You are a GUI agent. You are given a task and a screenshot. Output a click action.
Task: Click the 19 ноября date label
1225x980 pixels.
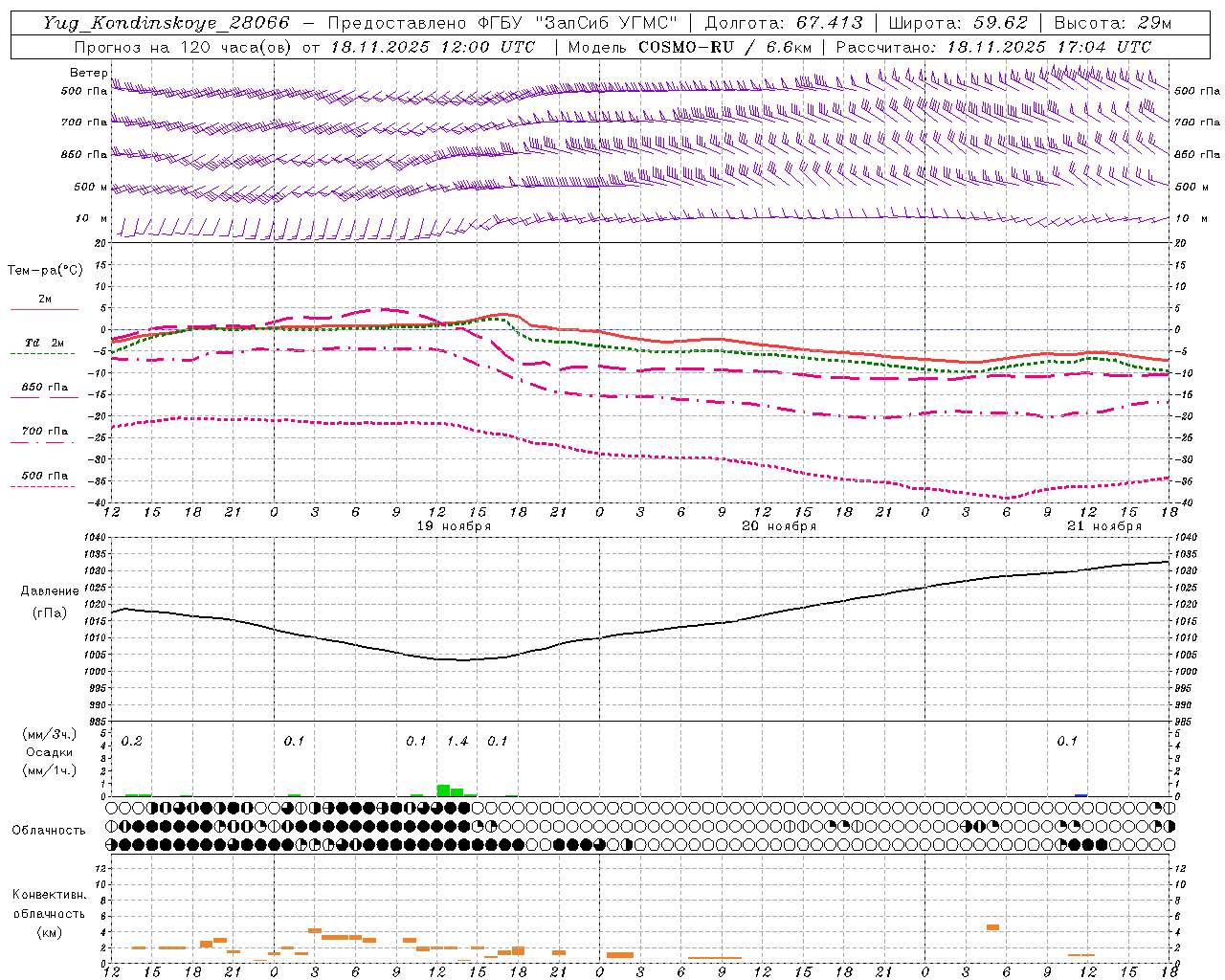point(454,526)
